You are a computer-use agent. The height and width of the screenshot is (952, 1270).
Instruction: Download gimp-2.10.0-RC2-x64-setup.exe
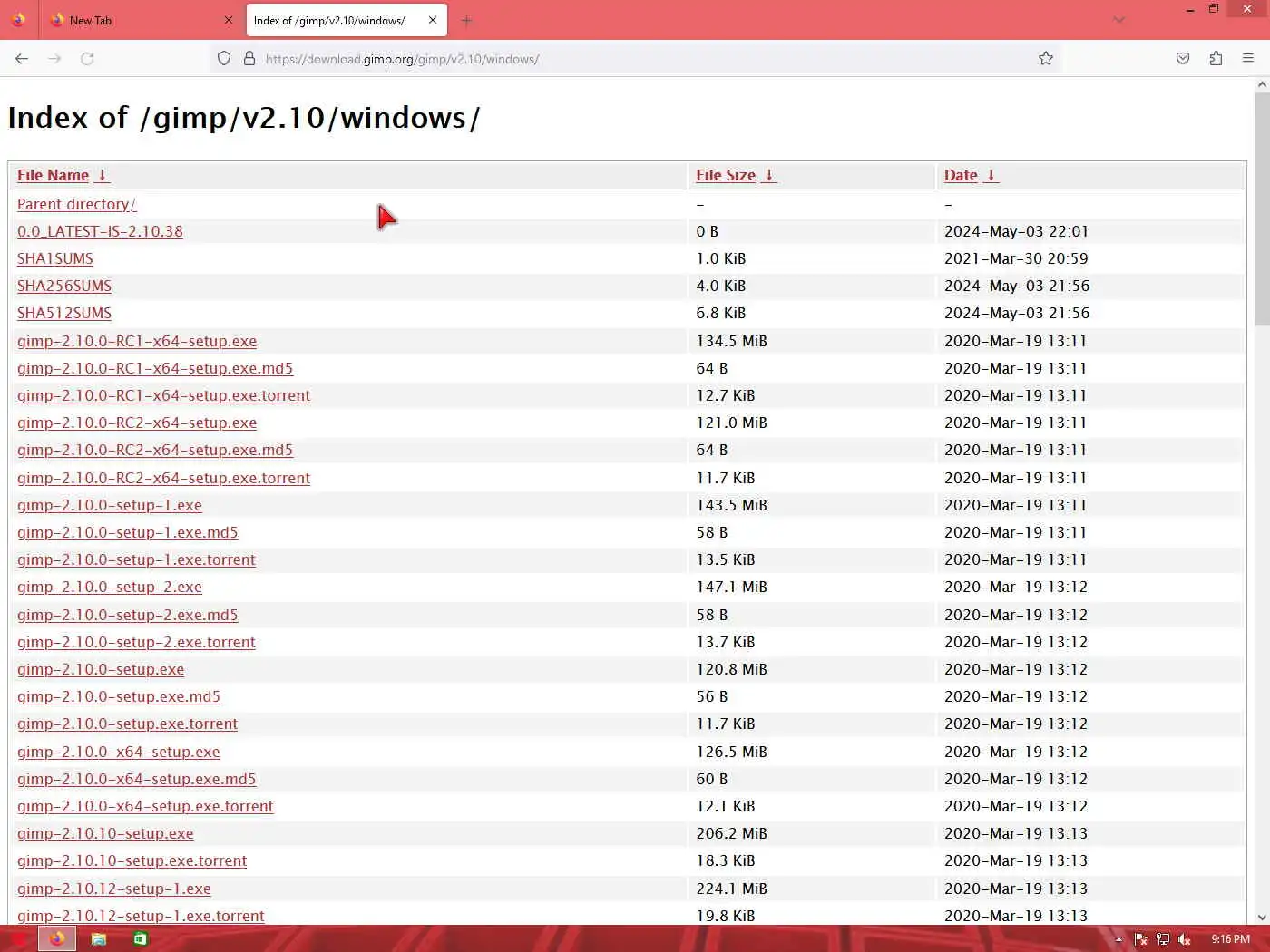[136, 423]
